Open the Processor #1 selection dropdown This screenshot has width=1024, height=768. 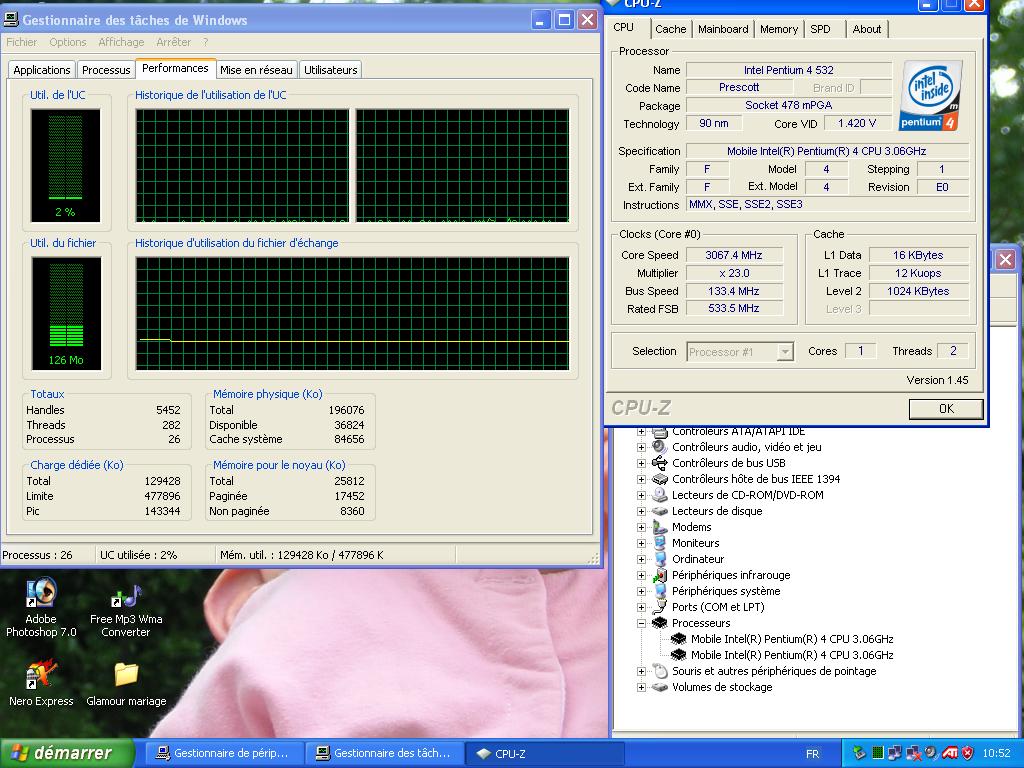click(785, 352)
